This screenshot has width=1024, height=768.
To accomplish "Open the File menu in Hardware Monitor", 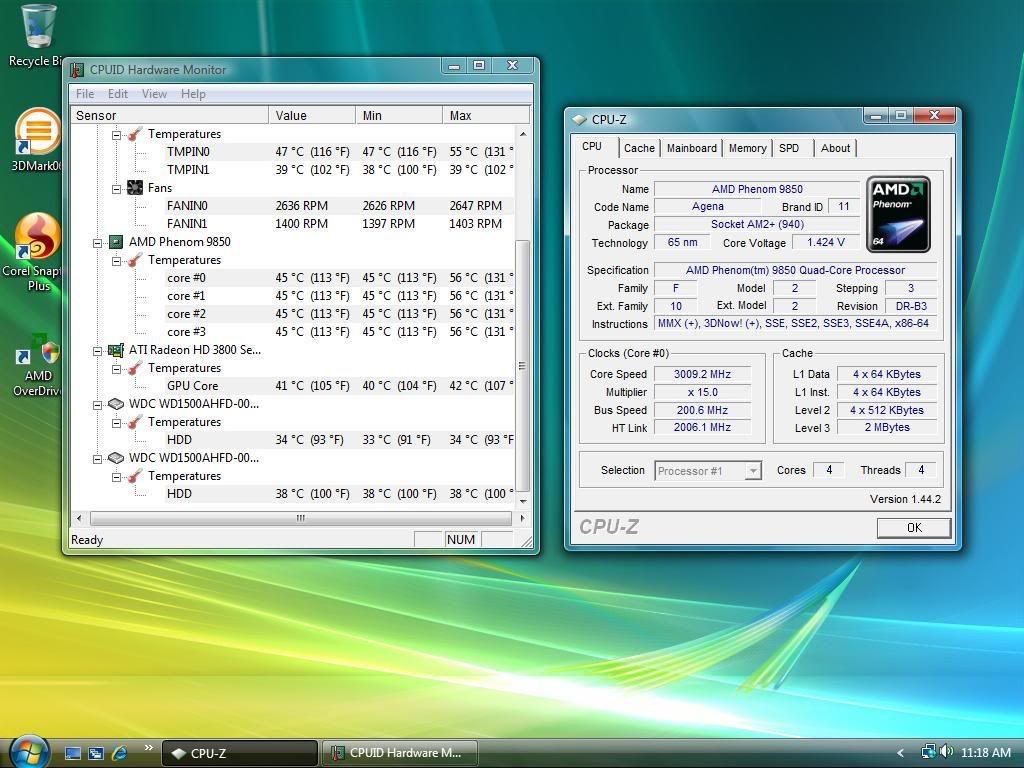I will (85, 93).
